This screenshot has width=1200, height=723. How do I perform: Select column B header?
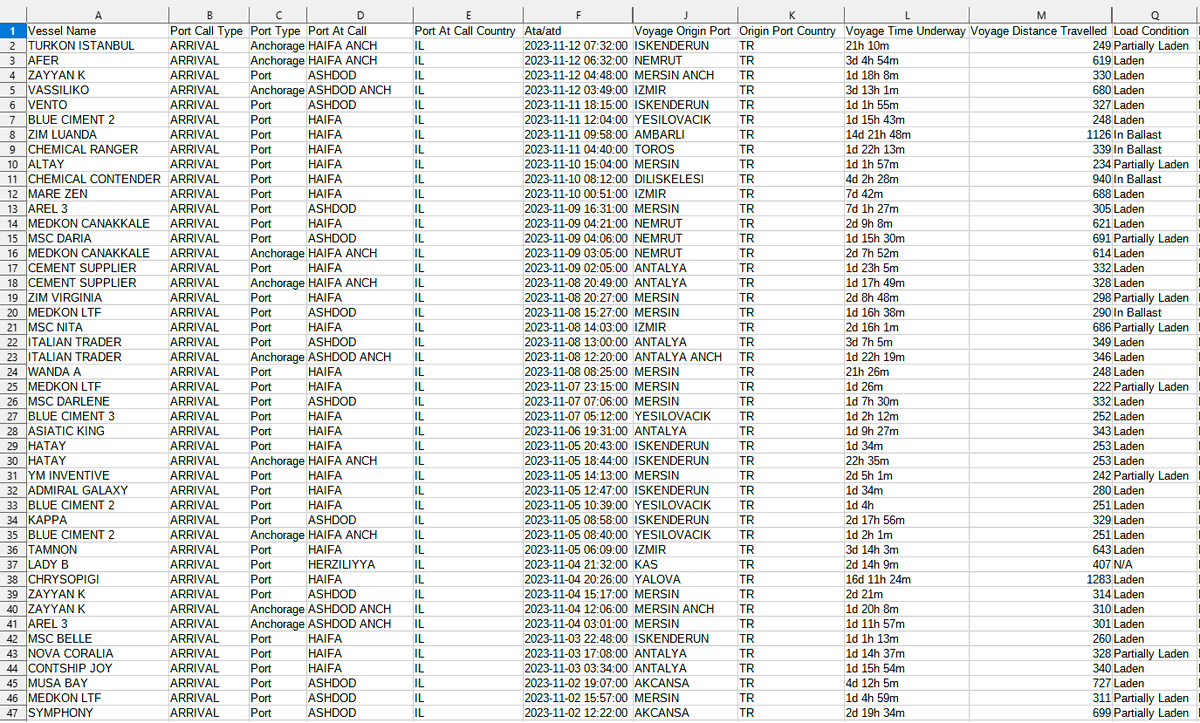coord(208,15)
